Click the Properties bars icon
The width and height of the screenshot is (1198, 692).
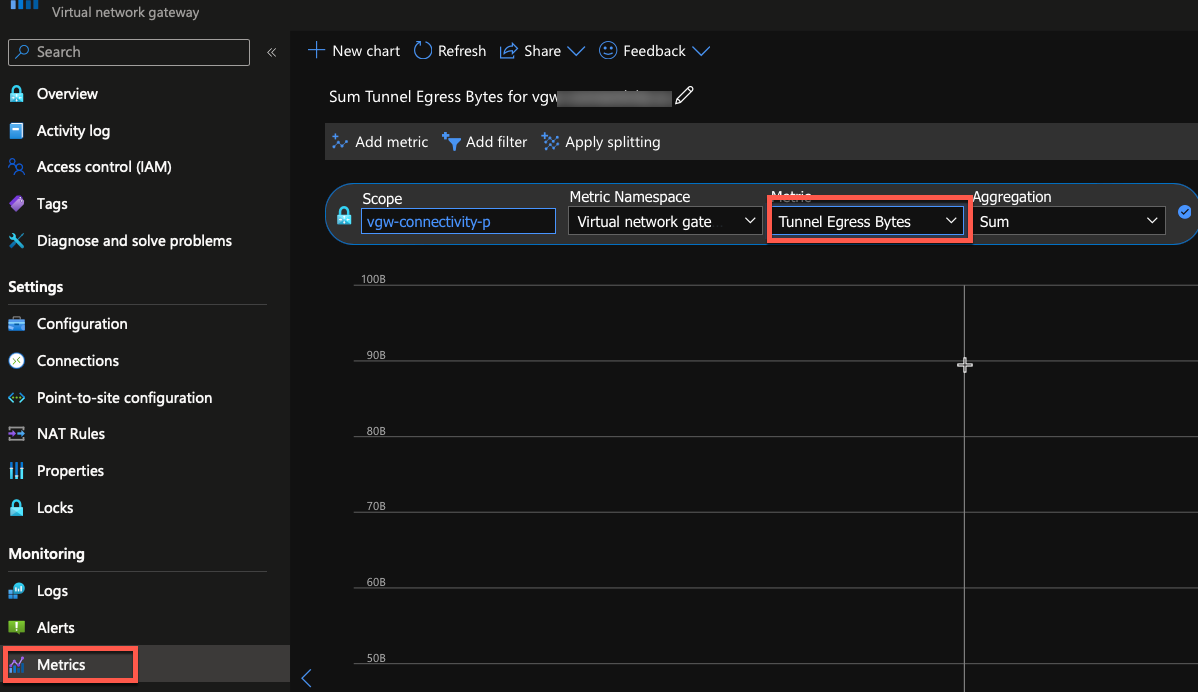pos(16,470)
